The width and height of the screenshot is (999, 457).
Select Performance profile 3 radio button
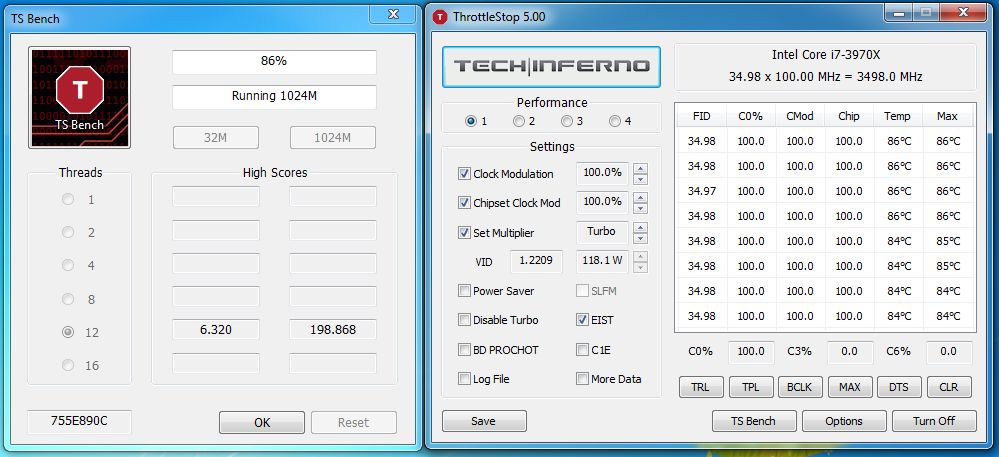pyautogui.click(x=566, y=121)
